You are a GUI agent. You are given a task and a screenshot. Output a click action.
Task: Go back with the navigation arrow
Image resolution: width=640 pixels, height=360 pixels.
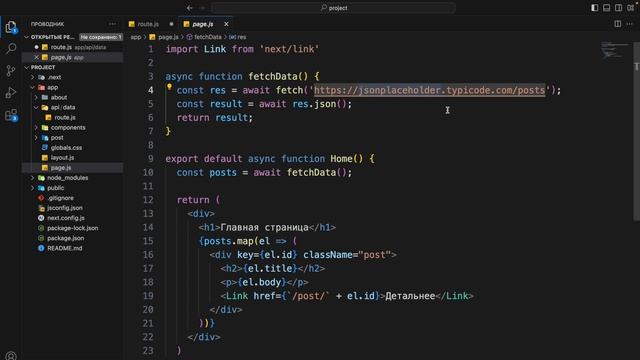point(189,8)
